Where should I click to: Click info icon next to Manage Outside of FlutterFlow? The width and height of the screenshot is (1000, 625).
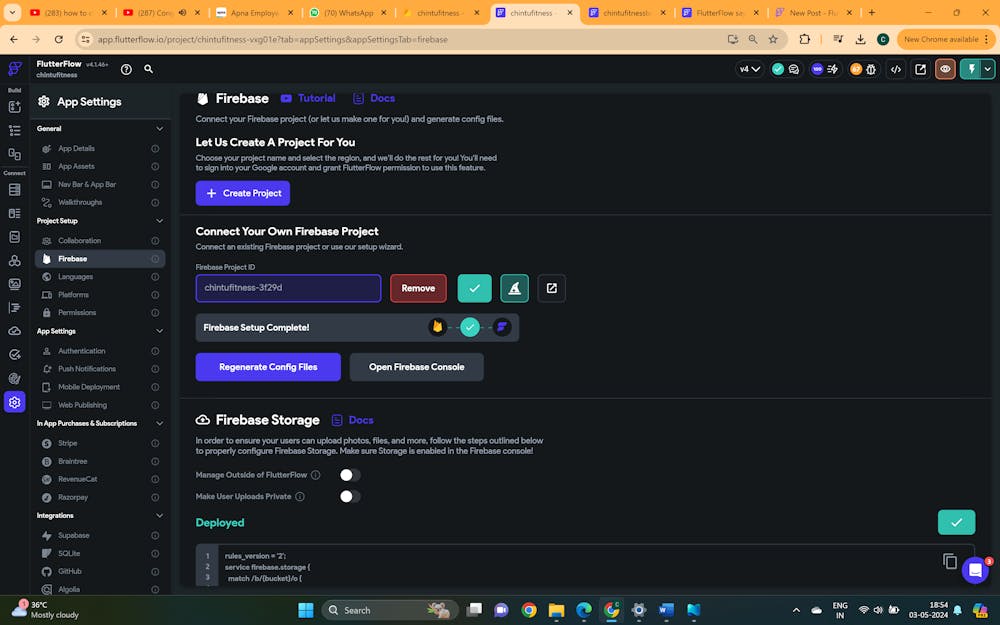(x=316, y=475)
